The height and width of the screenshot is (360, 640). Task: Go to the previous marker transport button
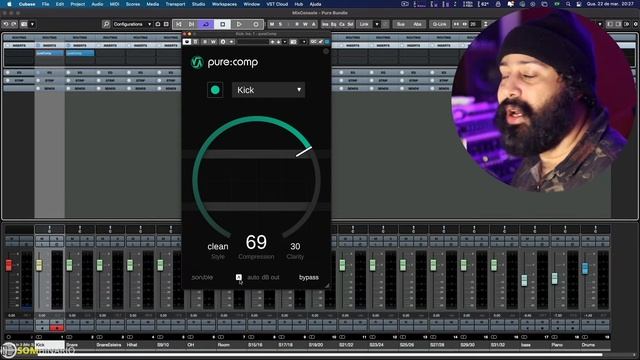(179, 24)
